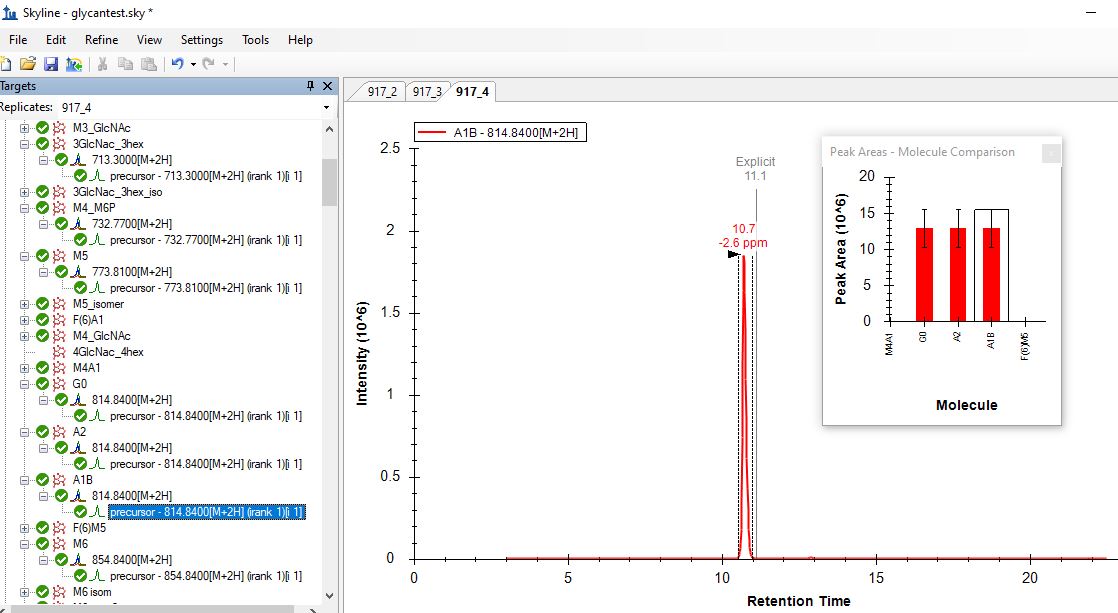Select the F(6)M5 molecule in tree
The width and height of the screenshot is (1118, 613).
pyautogui.click(x=89, y=528)
